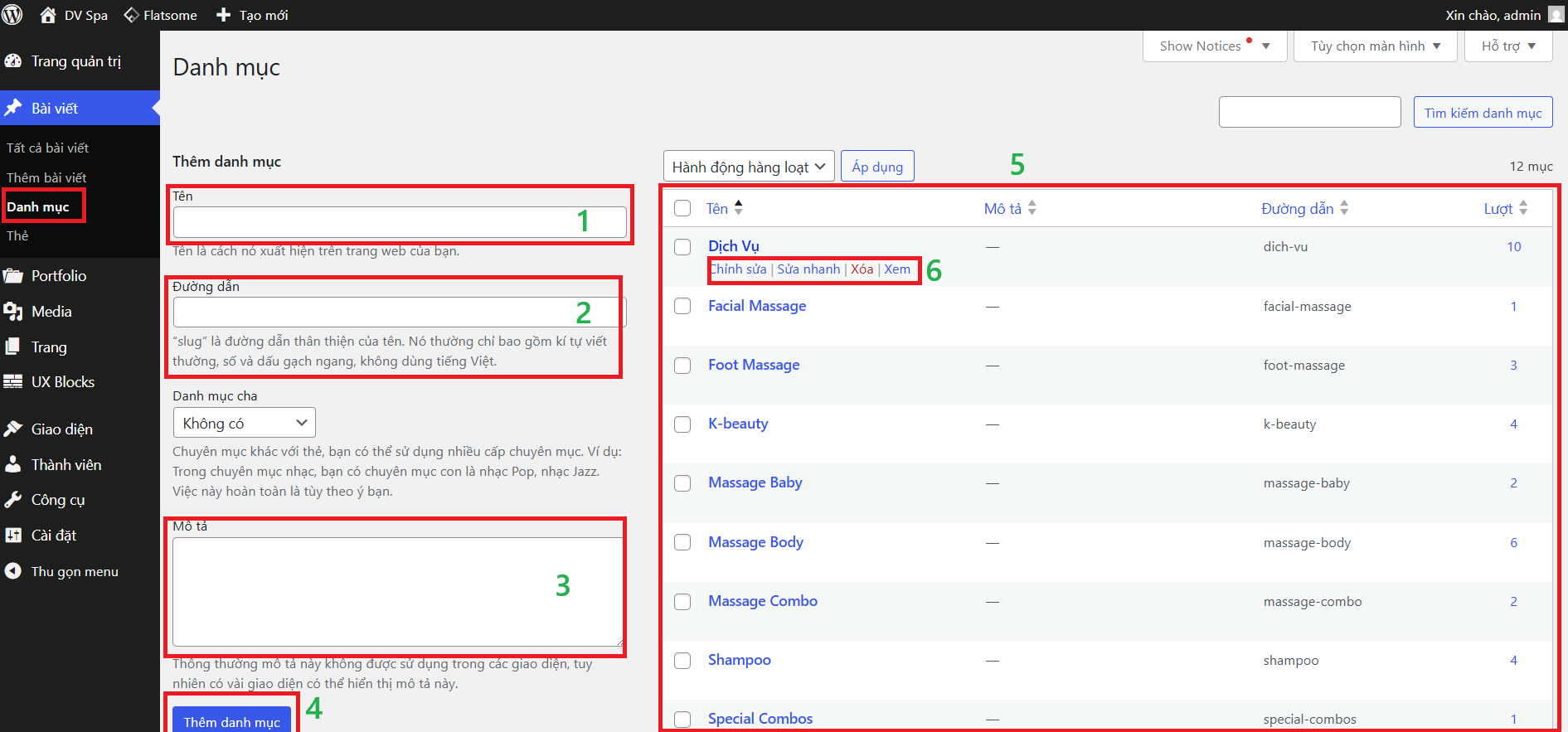
Task: Toggle the select-all checkbox in table header
Action: click(682, 208)
